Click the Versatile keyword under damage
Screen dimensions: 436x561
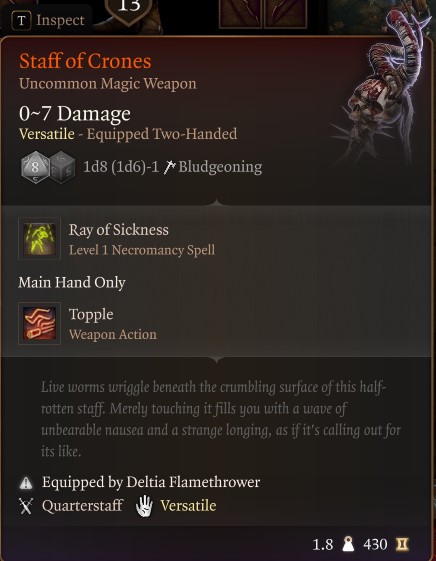(x=47, y=134)
